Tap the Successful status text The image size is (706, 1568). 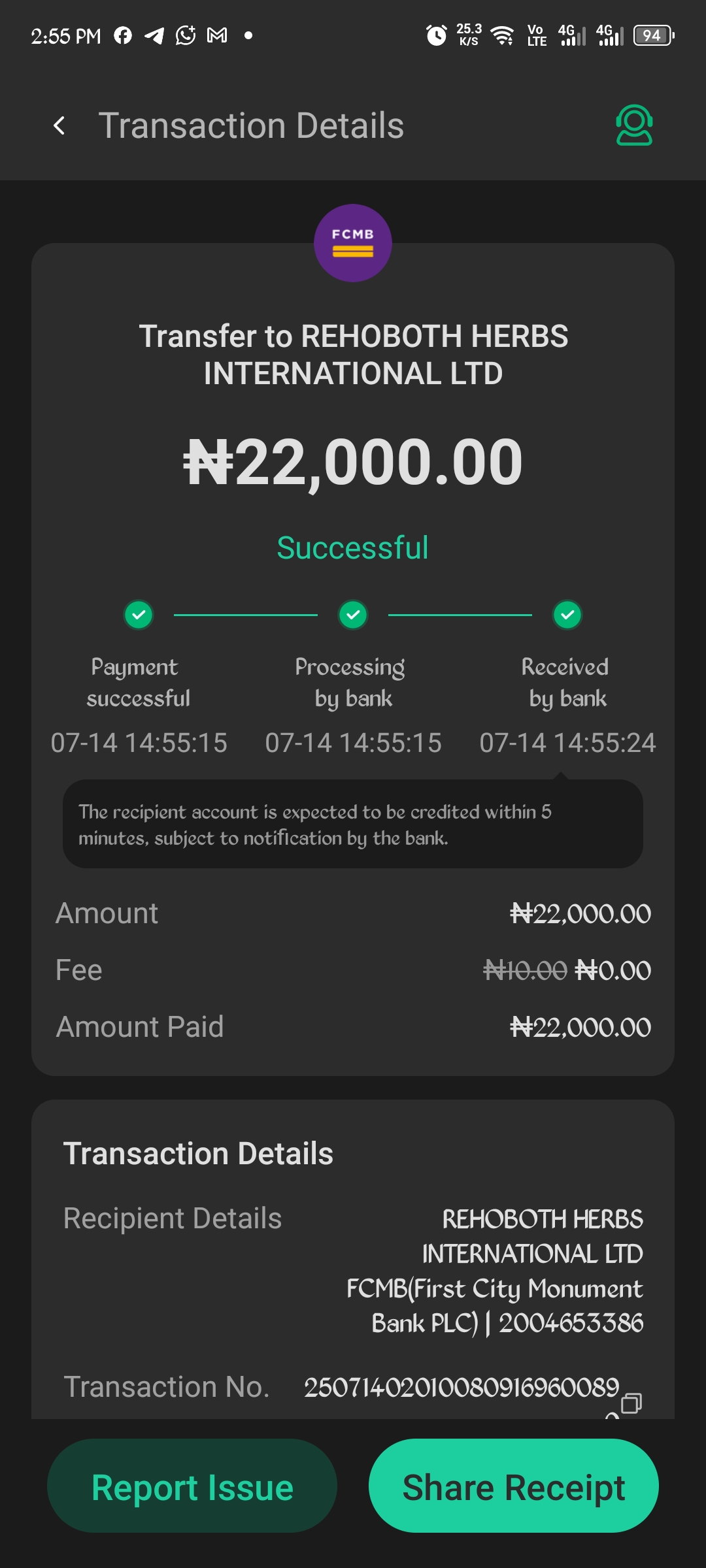[x=353, y=547]
